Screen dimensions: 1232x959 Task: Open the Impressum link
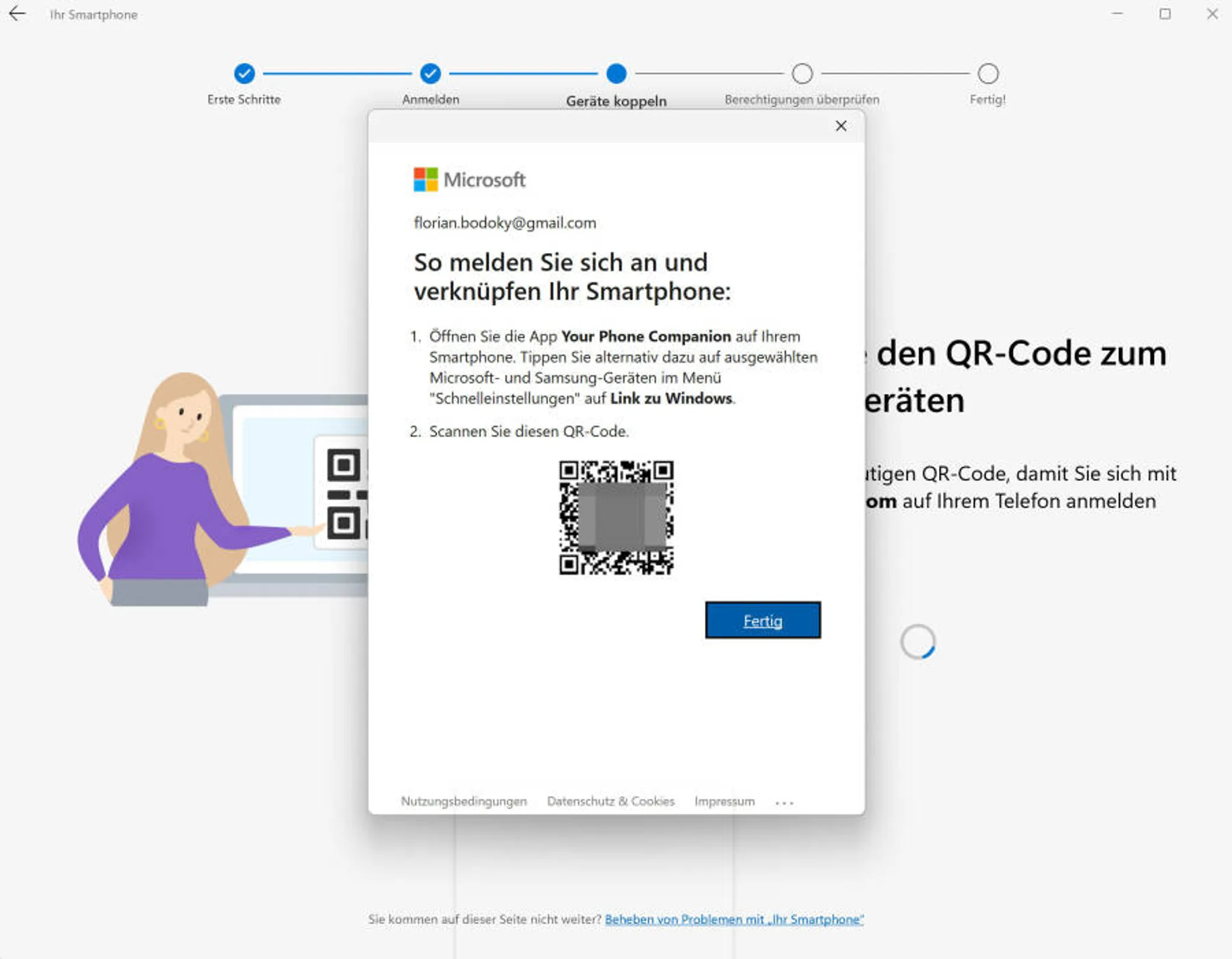pyautogui.click(x=724, y=801)
